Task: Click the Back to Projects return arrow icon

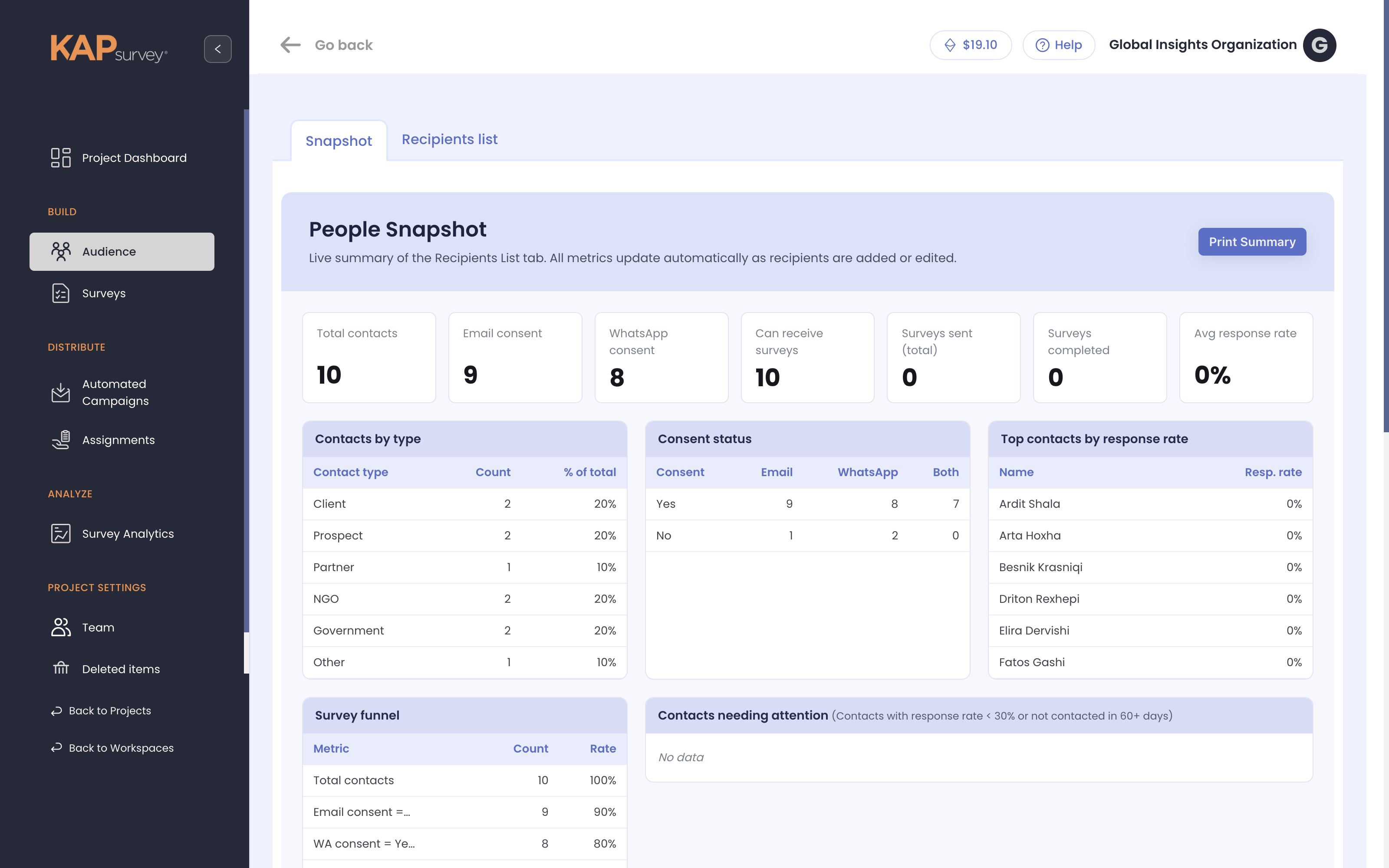Action: tap(56, 711)
